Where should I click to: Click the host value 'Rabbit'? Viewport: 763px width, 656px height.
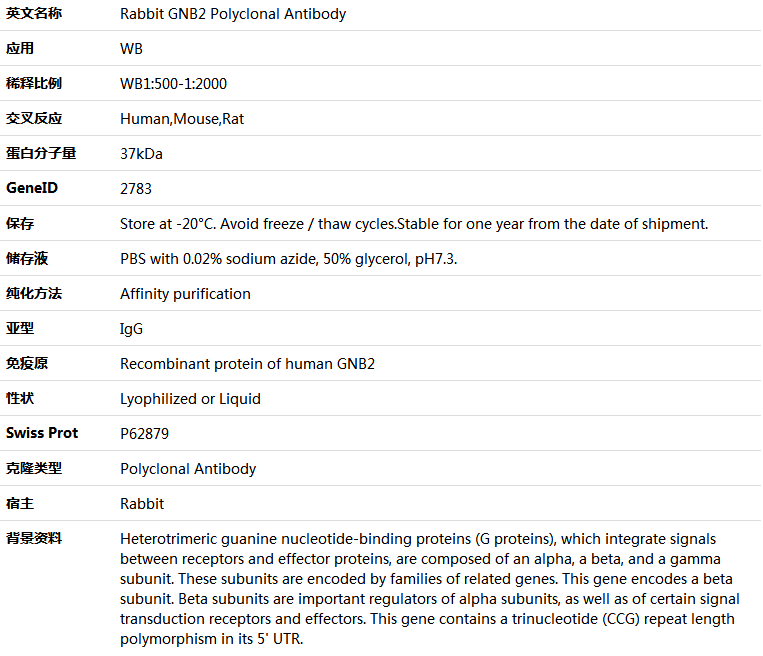click(142, 504)
